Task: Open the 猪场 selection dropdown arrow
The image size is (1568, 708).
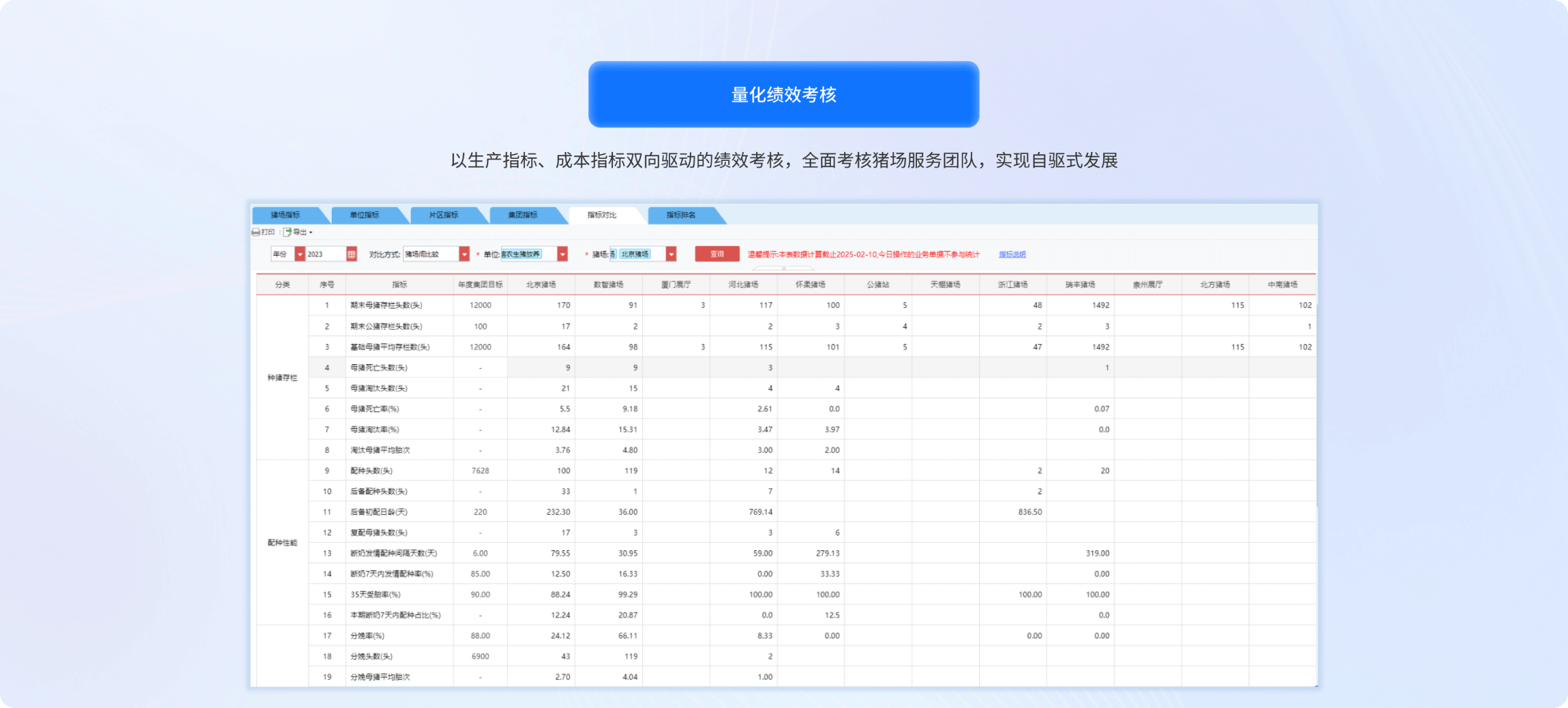Action: (x=671, y=254)
